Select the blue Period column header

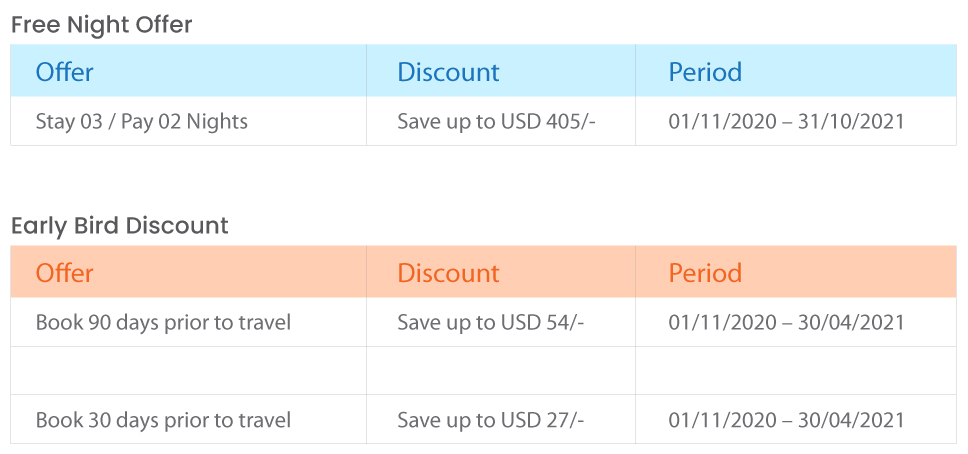796,70
